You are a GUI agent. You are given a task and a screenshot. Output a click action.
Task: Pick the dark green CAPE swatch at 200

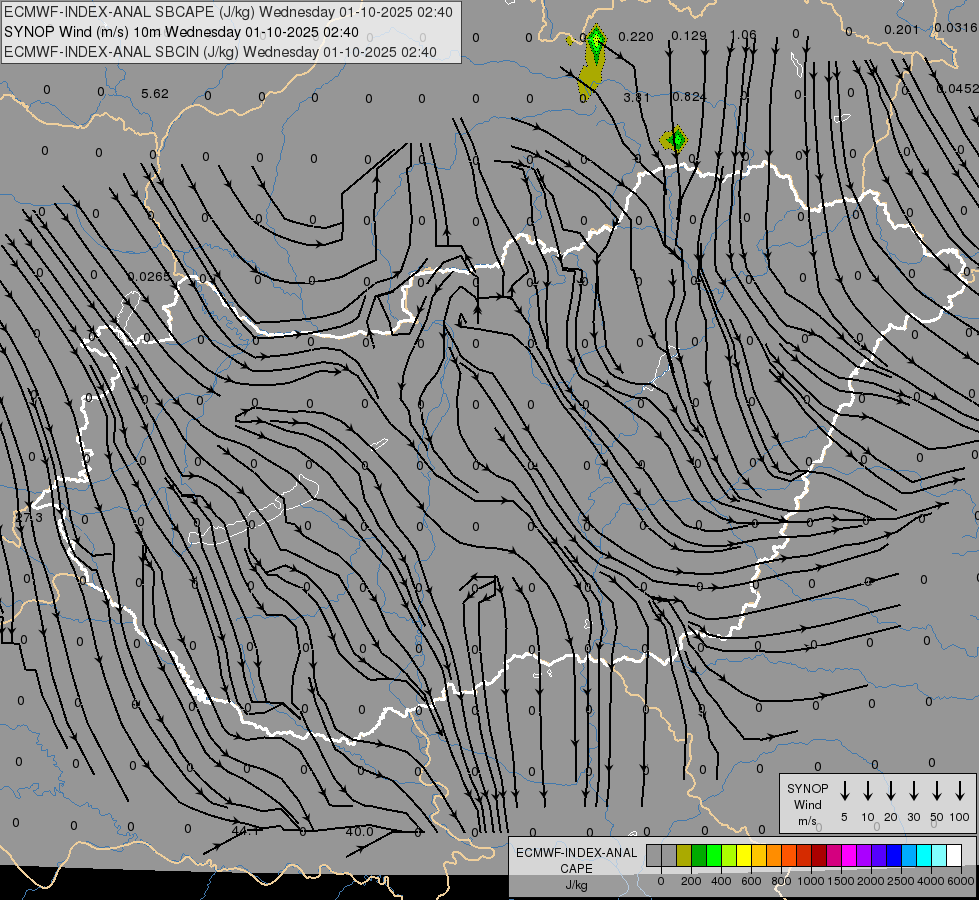click(x=699, y=855)
